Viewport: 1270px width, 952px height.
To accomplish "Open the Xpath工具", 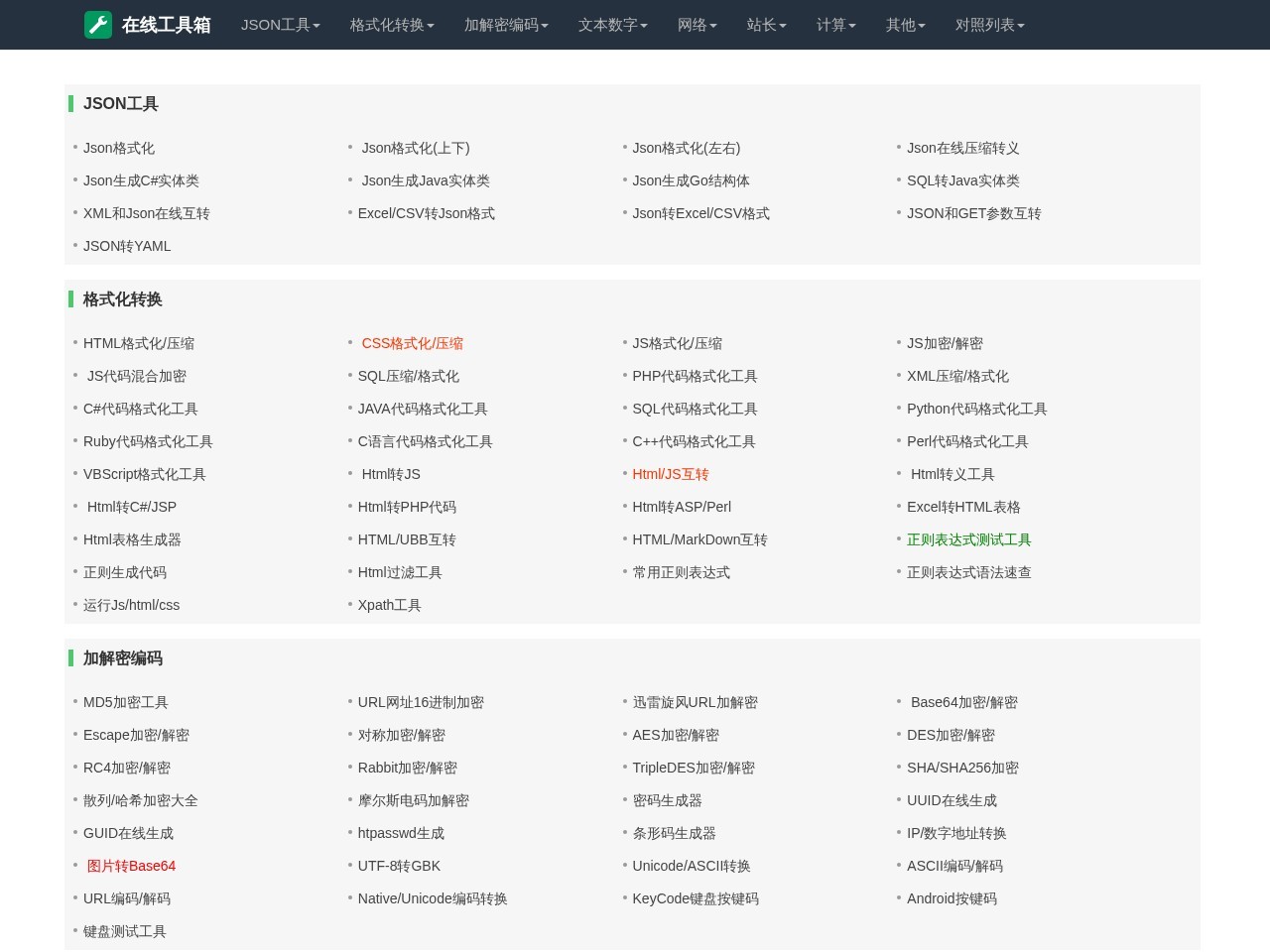I will [x=389, y=605].
